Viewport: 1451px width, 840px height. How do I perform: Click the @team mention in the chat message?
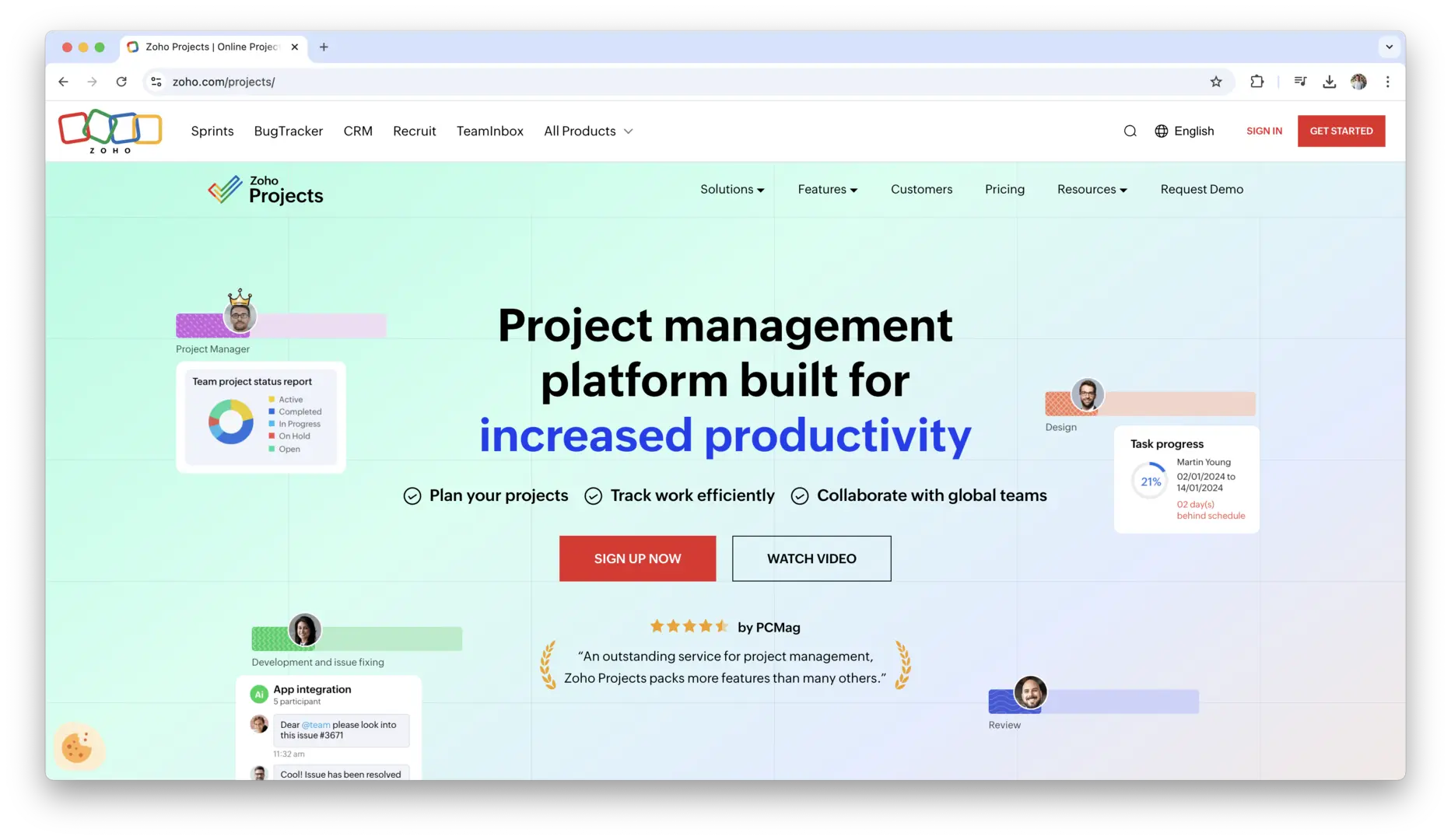tap(316, 724)
